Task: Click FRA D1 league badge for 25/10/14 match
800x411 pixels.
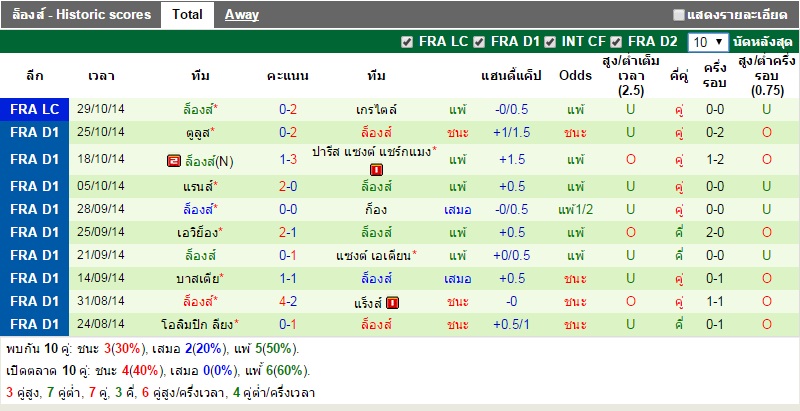Action: [x=36, y=132]
